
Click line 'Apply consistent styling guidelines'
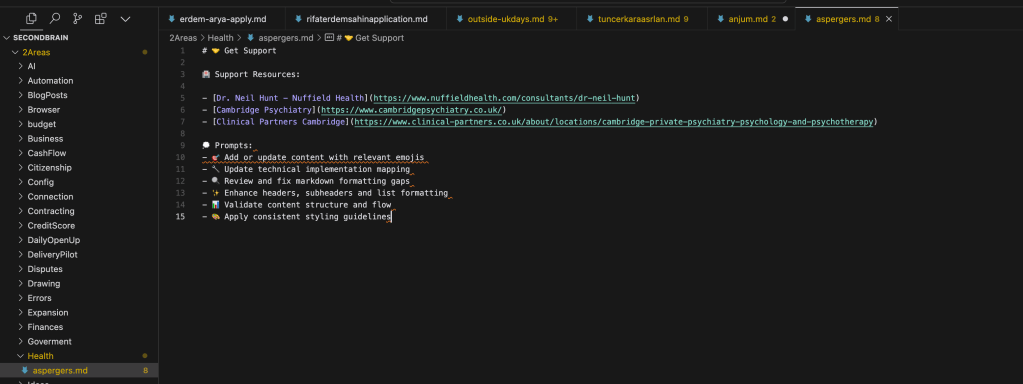point(297,216)
